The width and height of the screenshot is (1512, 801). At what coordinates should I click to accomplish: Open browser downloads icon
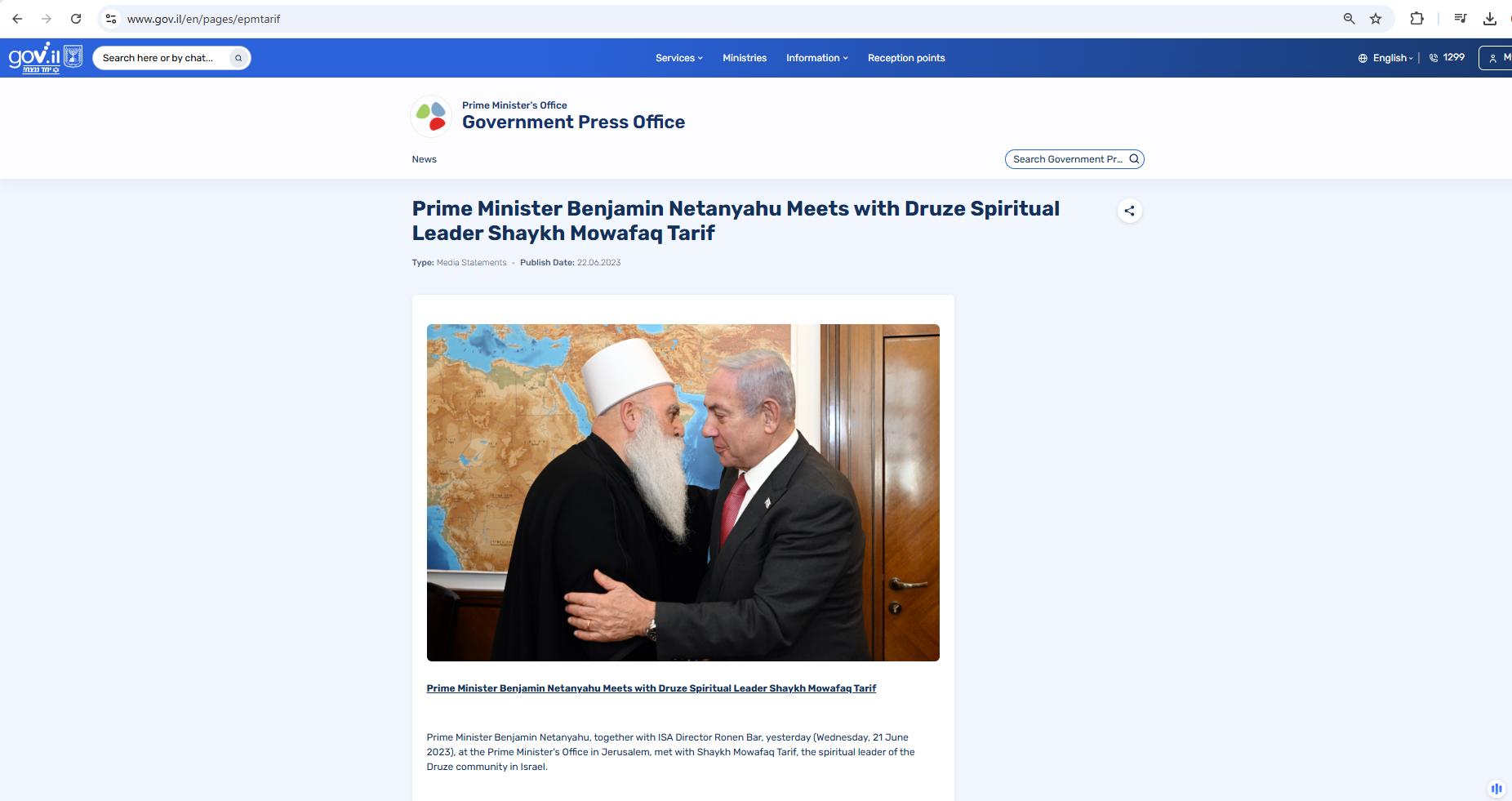click(1490, 19)
